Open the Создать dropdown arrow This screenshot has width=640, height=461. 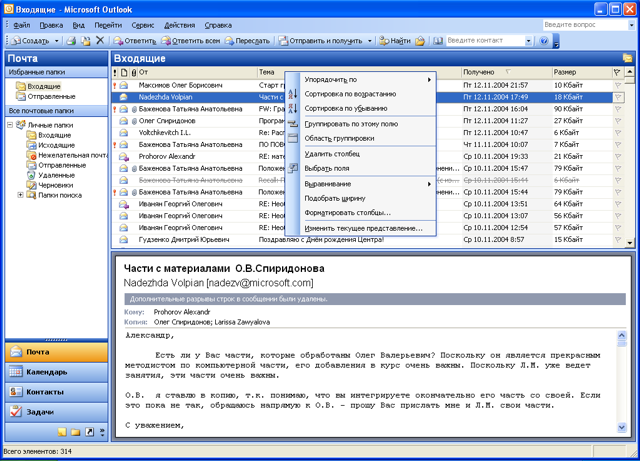[56, 41]
